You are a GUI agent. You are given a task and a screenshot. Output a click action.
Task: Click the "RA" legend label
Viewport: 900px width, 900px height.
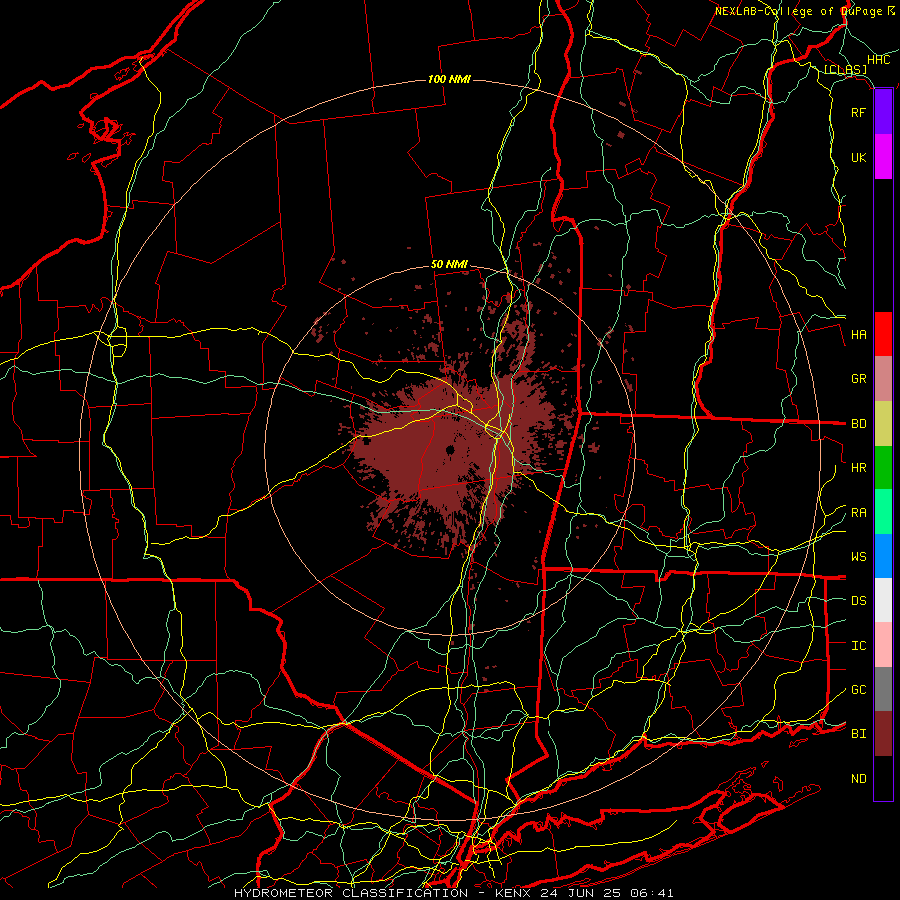(858, 513)
